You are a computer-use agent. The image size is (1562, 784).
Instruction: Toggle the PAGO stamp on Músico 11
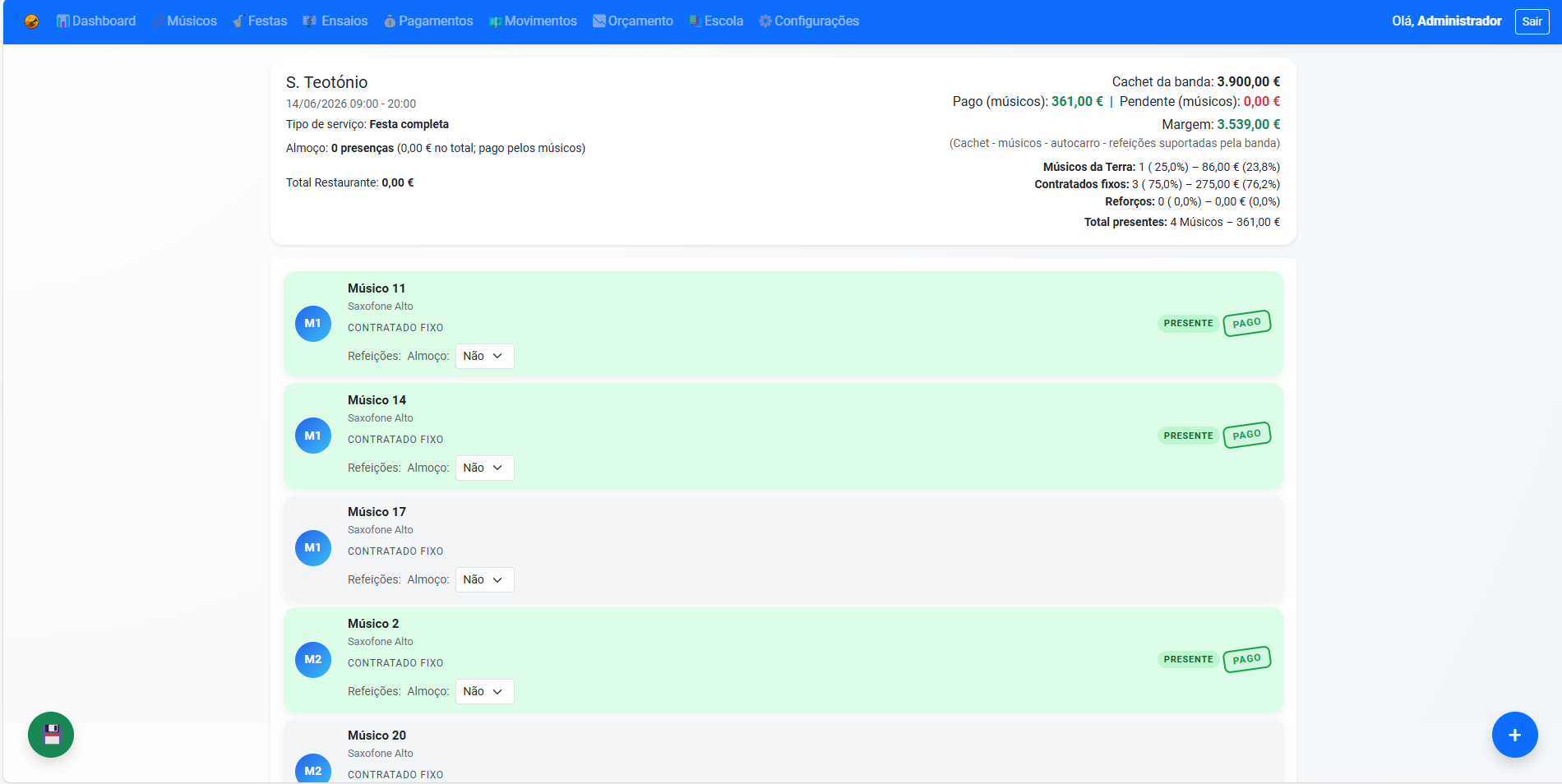tap(1246, 323)
